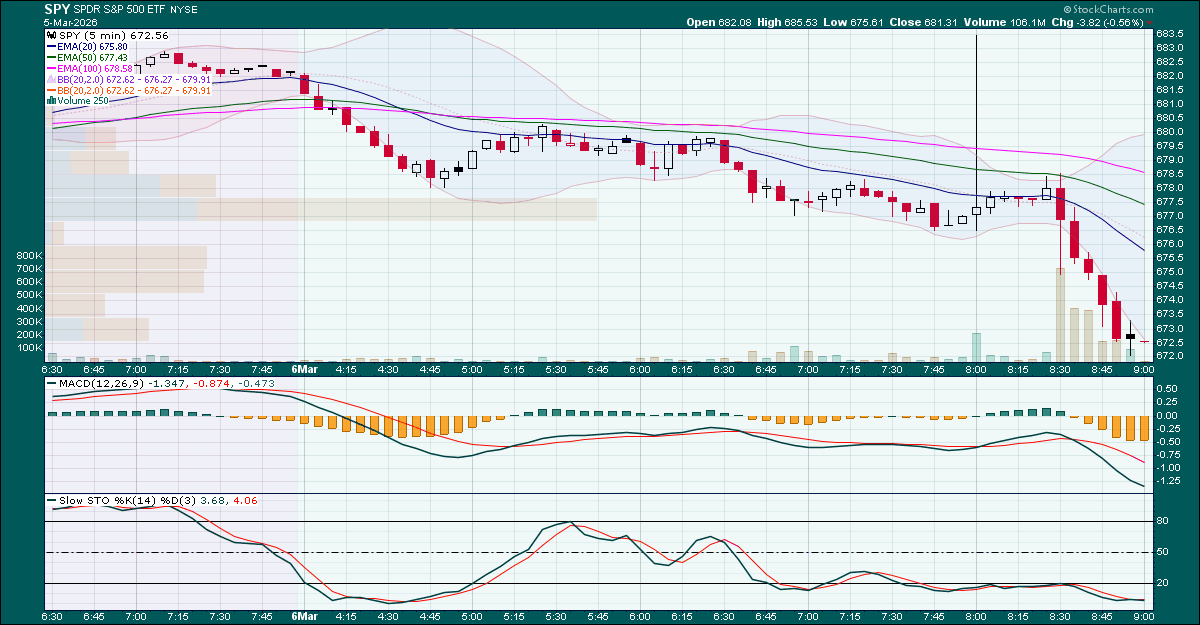Click the 677.5 price axis label
Viewport: 1200px width, 625px height.
click(1170, 201)
